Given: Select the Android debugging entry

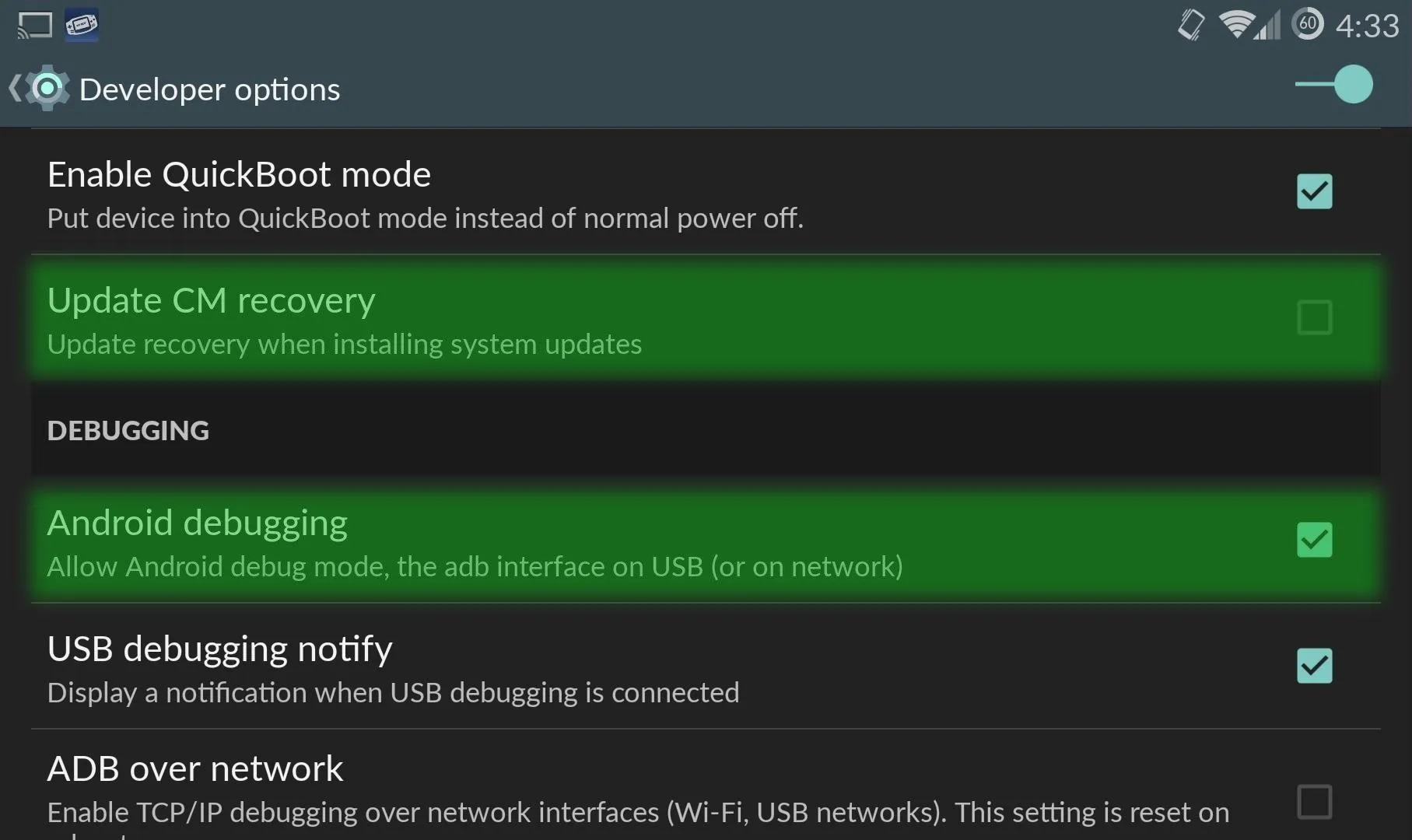Looking at the screenshot, I should pos(706,541).
